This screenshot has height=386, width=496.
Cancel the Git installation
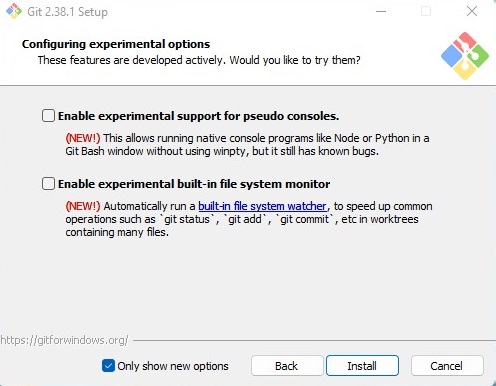coord(447,366)
